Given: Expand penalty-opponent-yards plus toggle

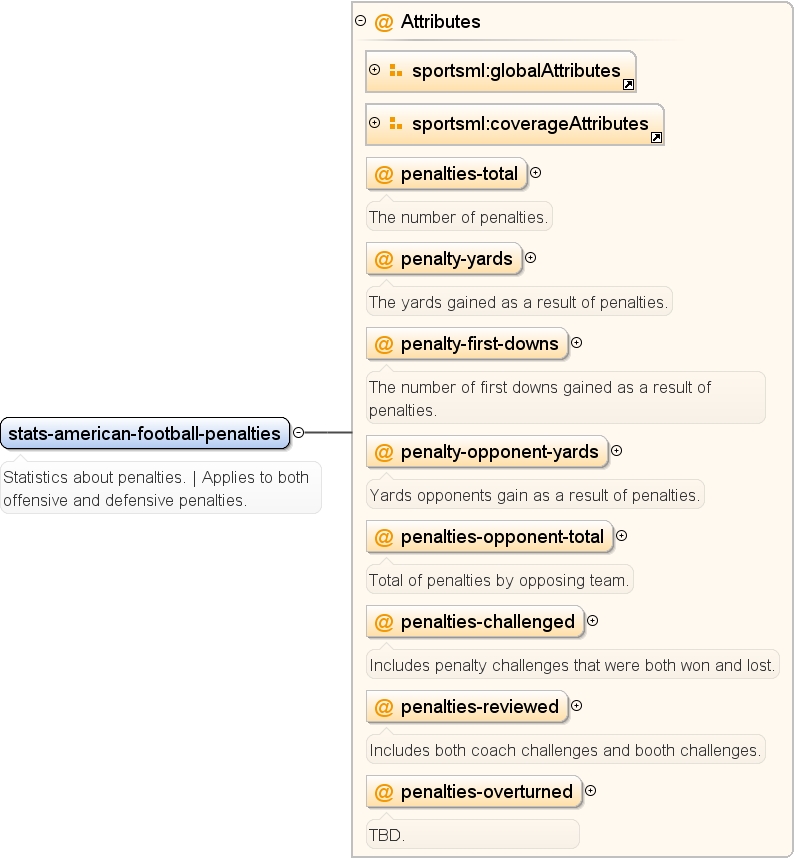Looking at the screenshot, I should (616, 450).
